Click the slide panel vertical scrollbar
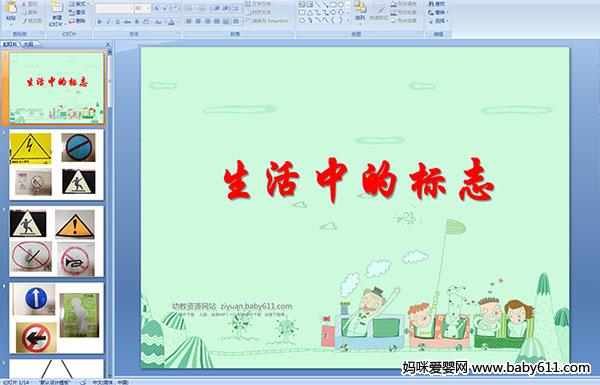600x385 pixels. click(x=110, y=214)
